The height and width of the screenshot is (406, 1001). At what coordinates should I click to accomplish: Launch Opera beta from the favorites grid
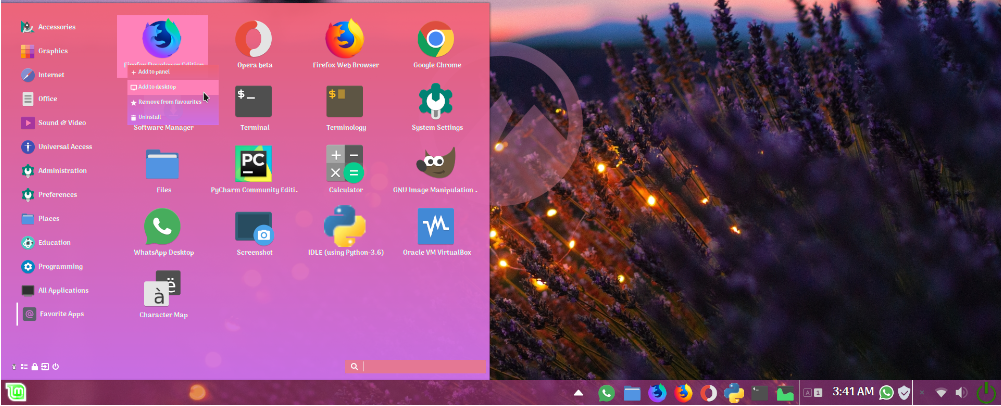[x=254, y=45]
